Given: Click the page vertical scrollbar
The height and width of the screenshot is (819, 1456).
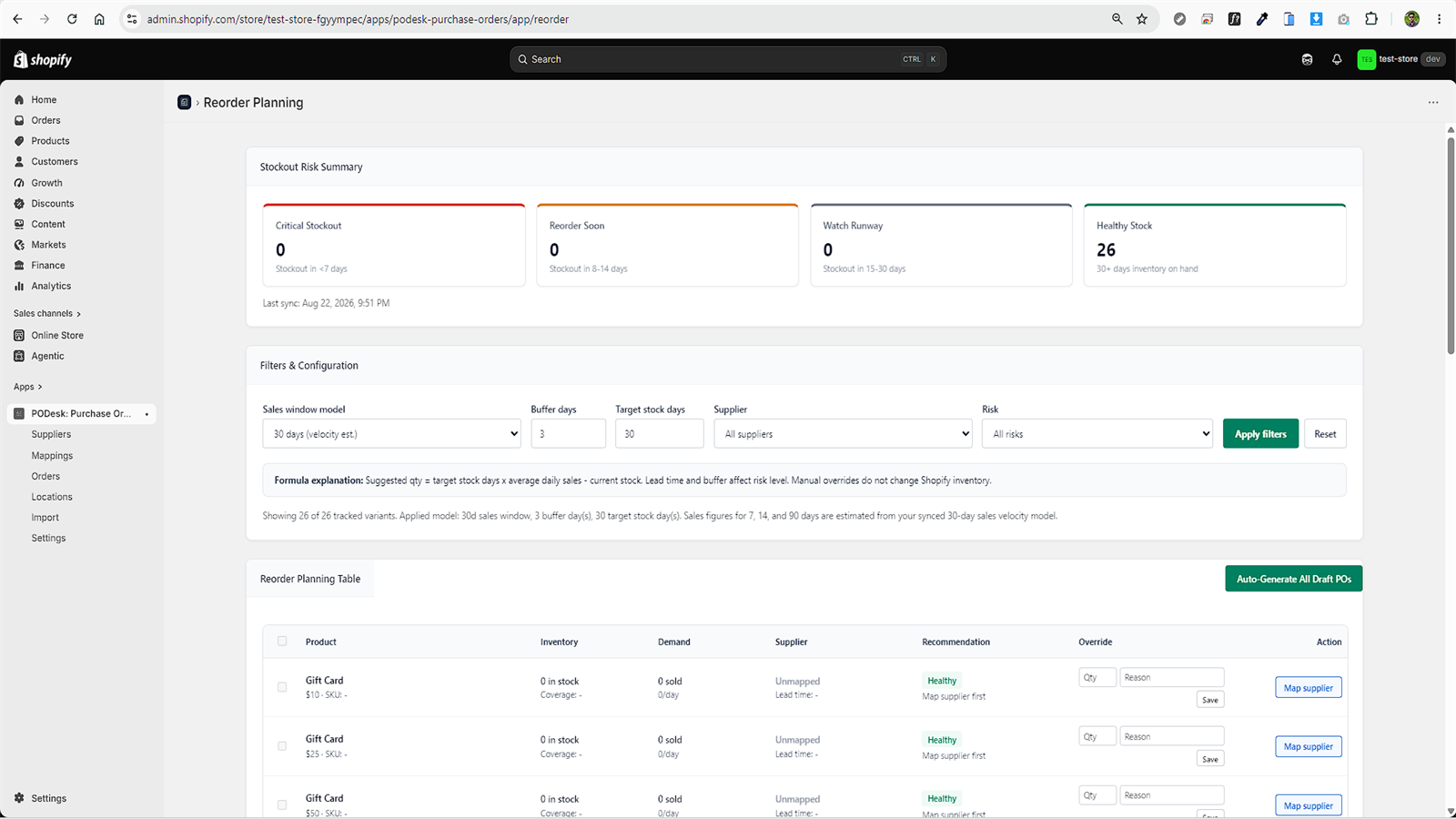Looking at the screenshot, I should [1451, 246].
